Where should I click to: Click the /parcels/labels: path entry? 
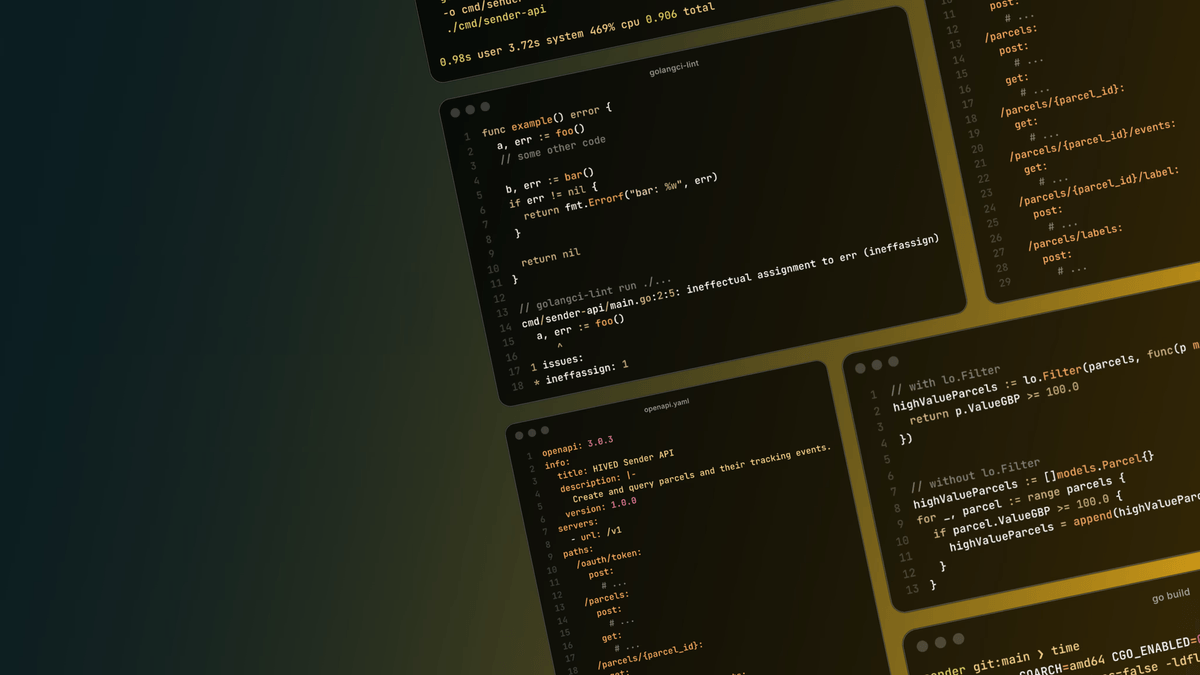[x=1075, y=236]
